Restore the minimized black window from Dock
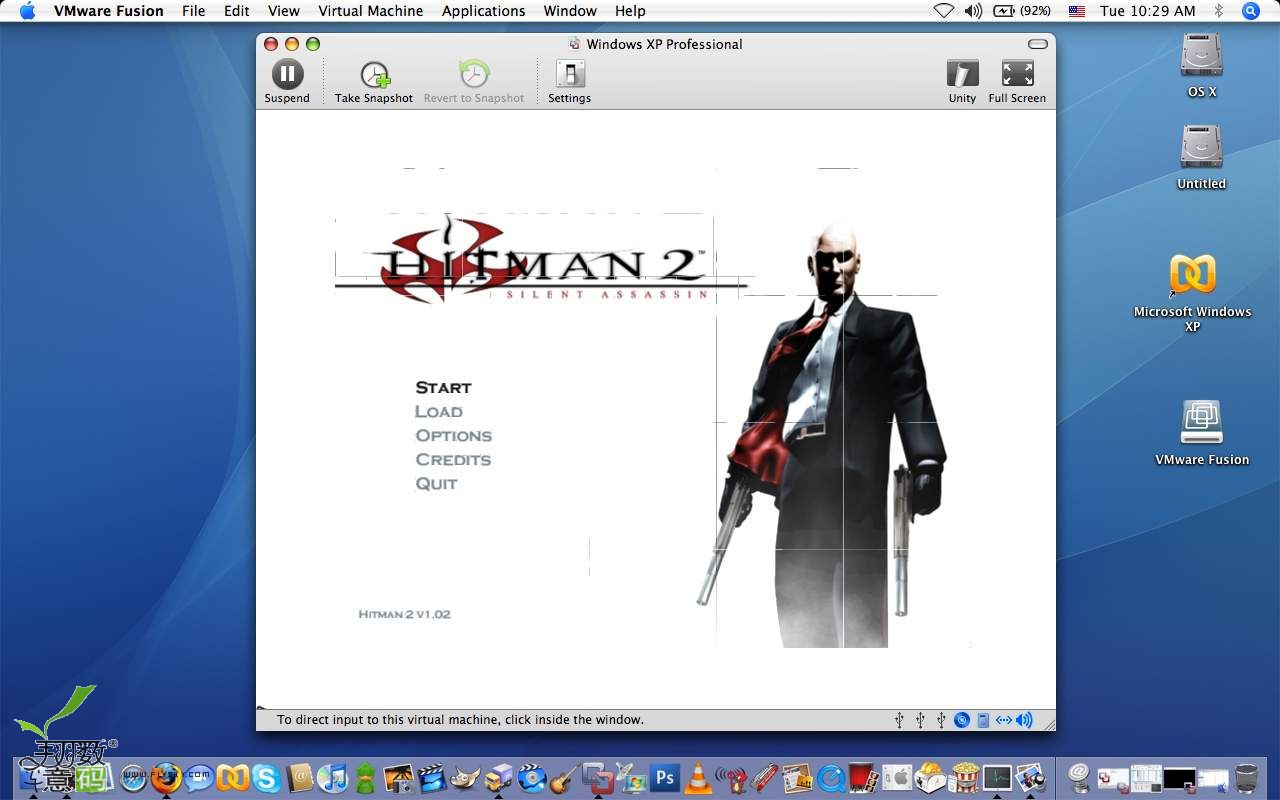 [x=1180, y=778]
